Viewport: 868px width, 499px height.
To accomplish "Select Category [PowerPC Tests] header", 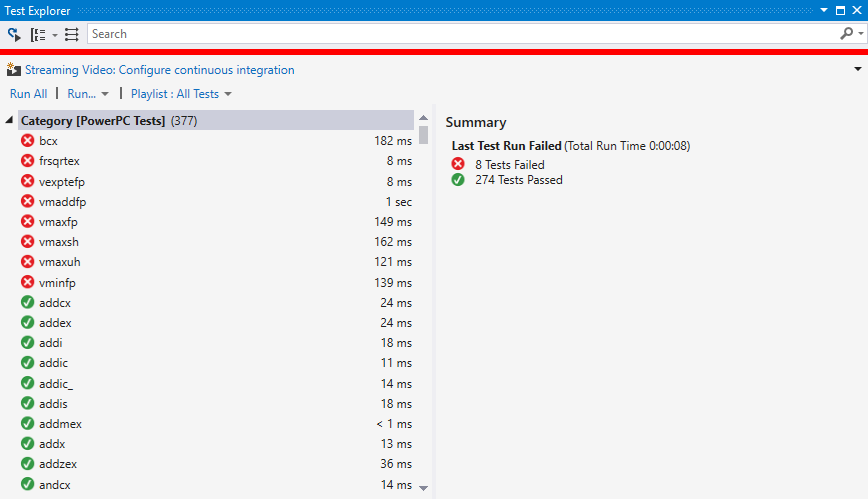I will click(x=216, y=120).
